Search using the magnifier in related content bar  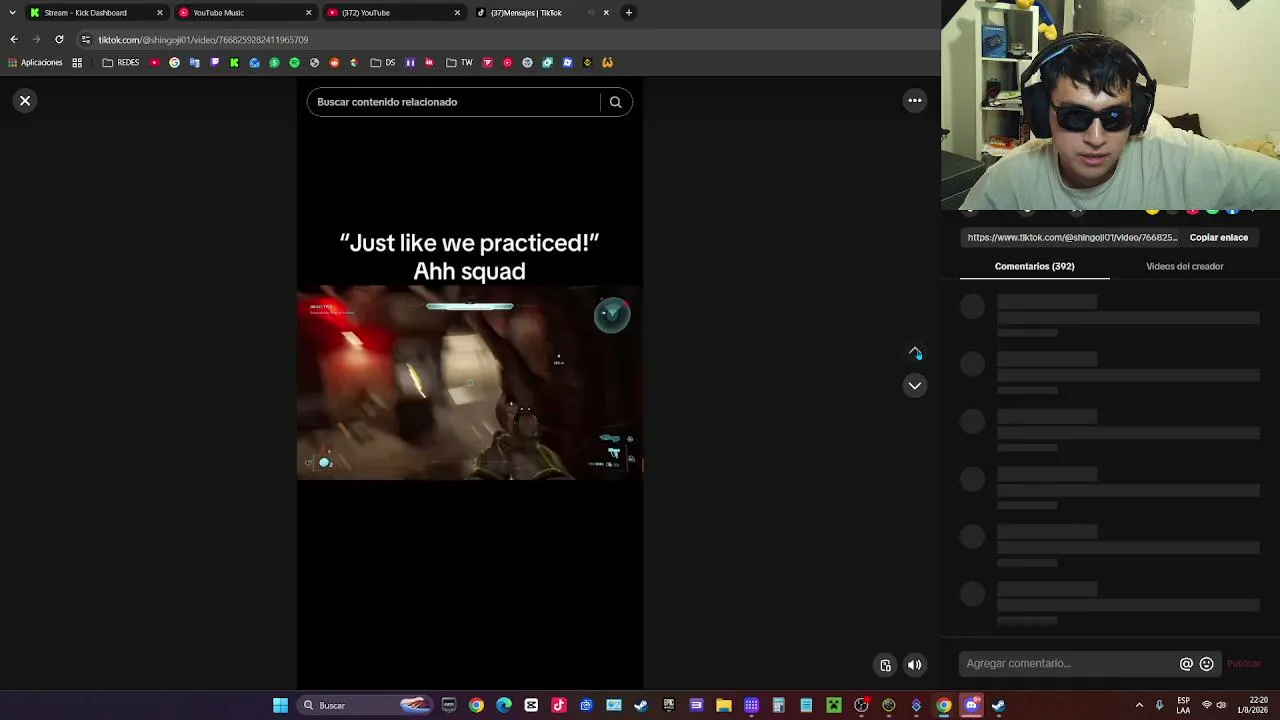click(615, 102)
